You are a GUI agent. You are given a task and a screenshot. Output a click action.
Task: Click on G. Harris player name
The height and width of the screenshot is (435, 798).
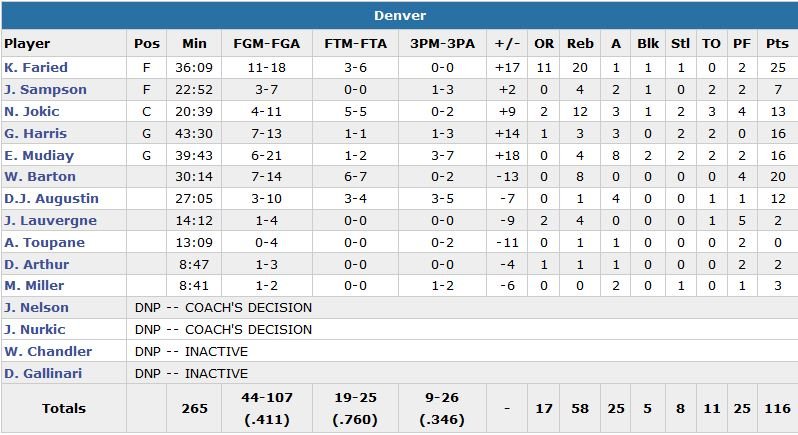(x=34, y=134)
